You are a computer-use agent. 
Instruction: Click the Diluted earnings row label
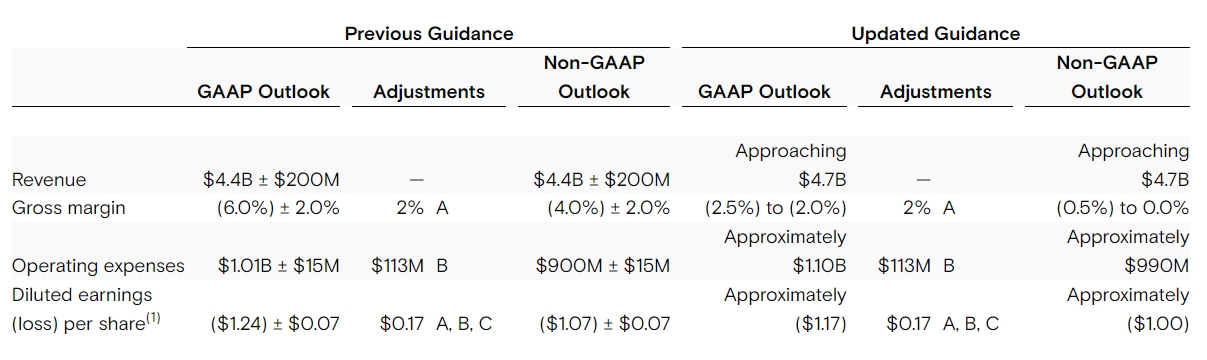tap(82, 295)
